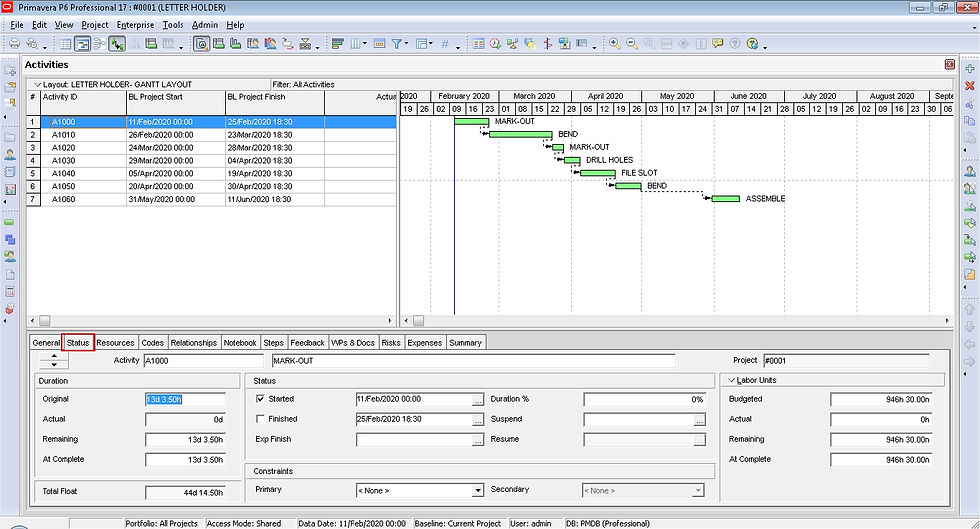
Task: Collapse the Labor Units section chevron
Action: (732, 380)
